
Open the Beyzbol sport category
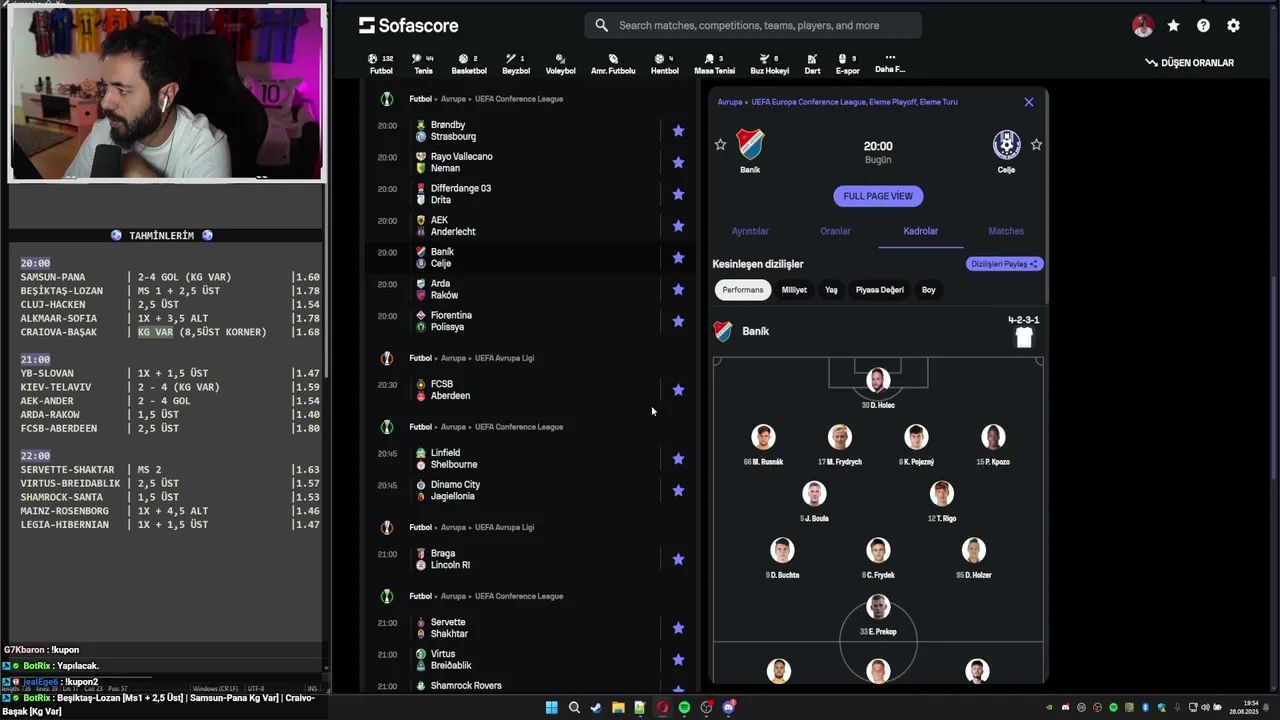click(x=515, y=64)
